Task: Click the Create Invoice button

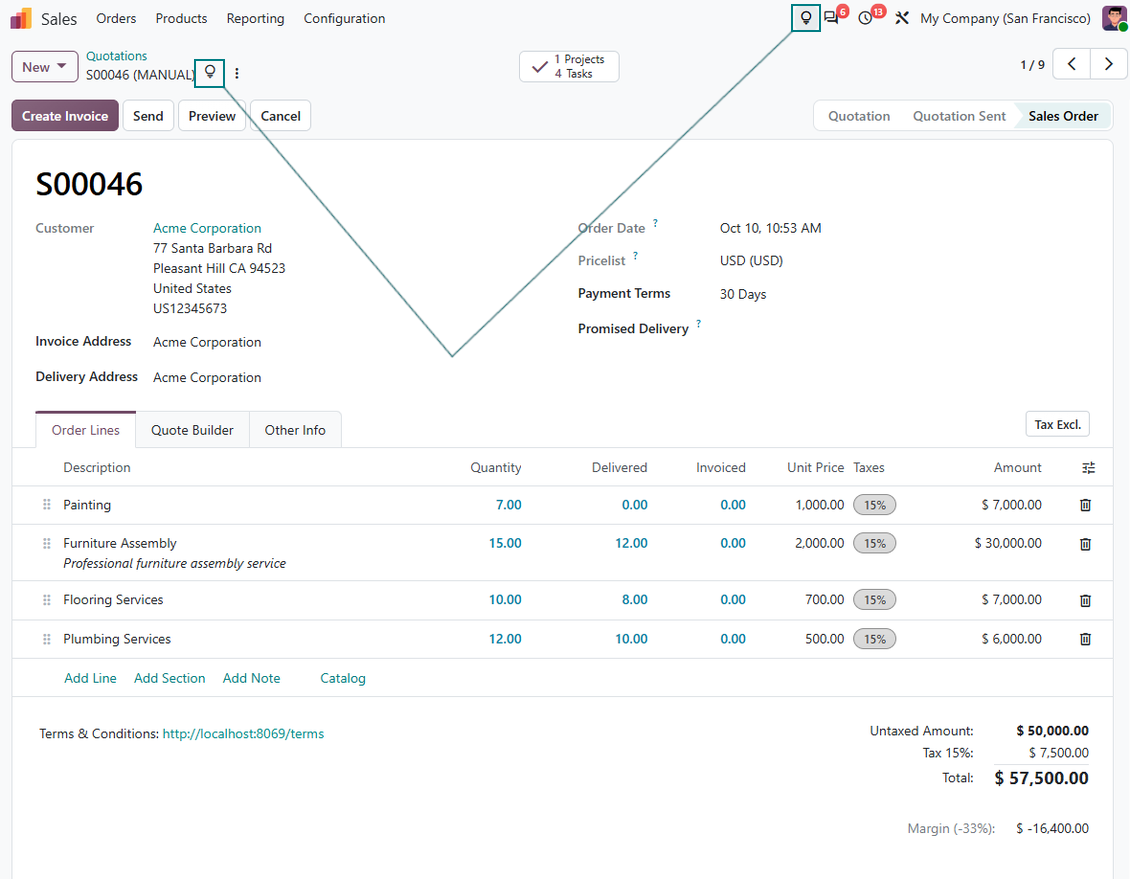Action: (x=65, y=116)
